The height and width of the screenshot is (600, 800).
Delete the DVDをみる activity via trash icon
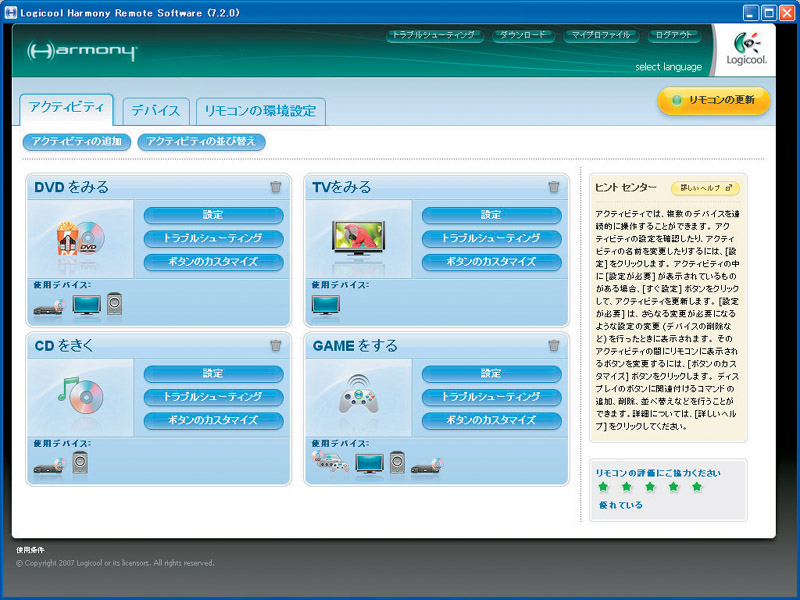click(x=276, y=187)
